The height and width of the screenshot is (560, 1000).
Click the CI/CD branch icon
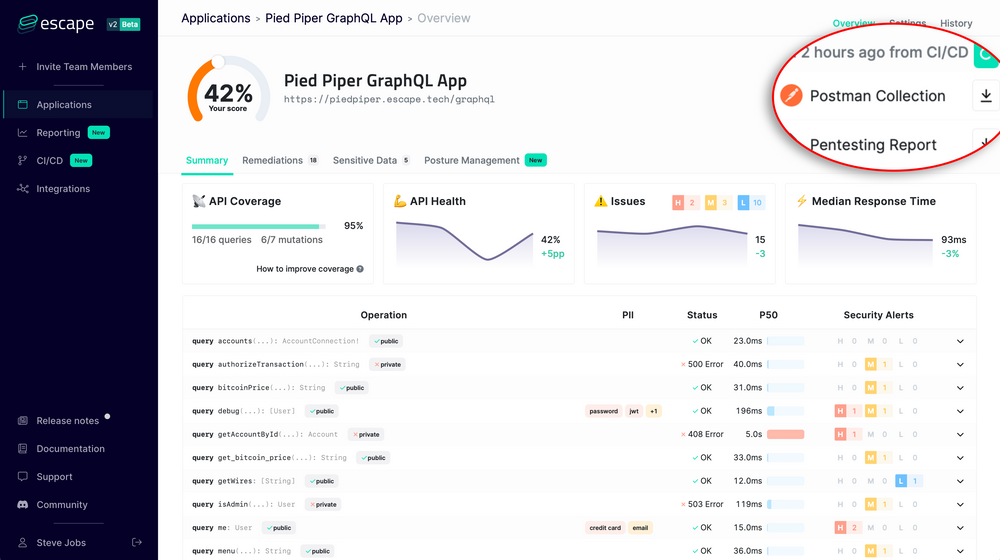point(22,161)
